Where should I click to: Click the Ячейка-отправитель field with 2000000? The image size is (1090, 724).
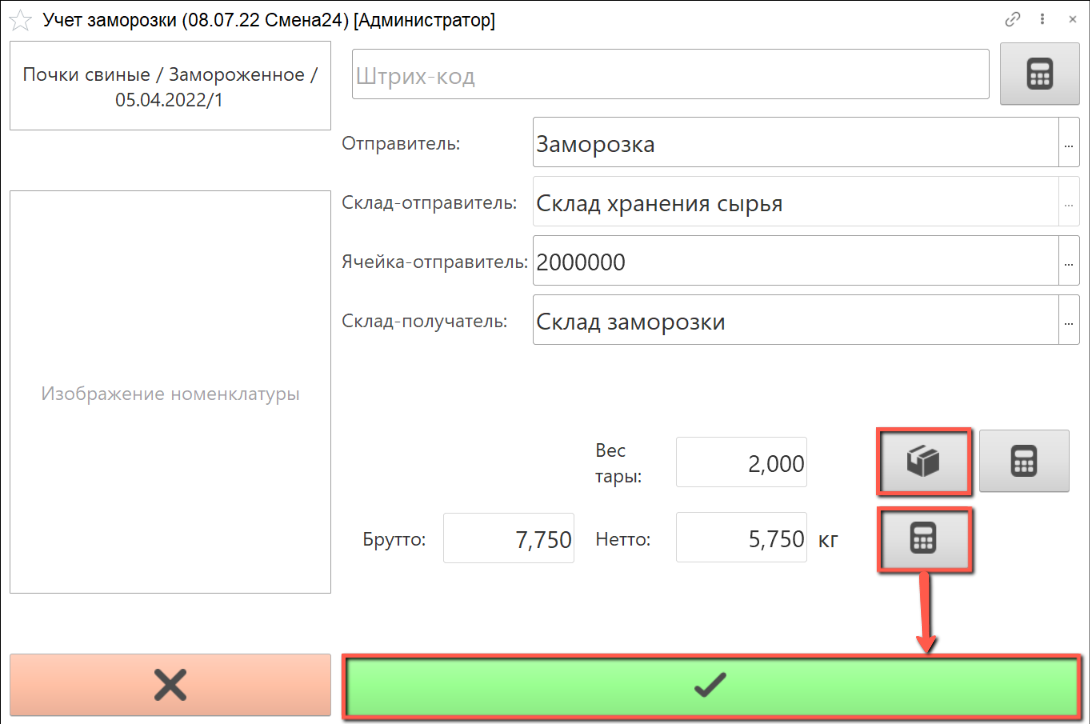coord(795,263)
